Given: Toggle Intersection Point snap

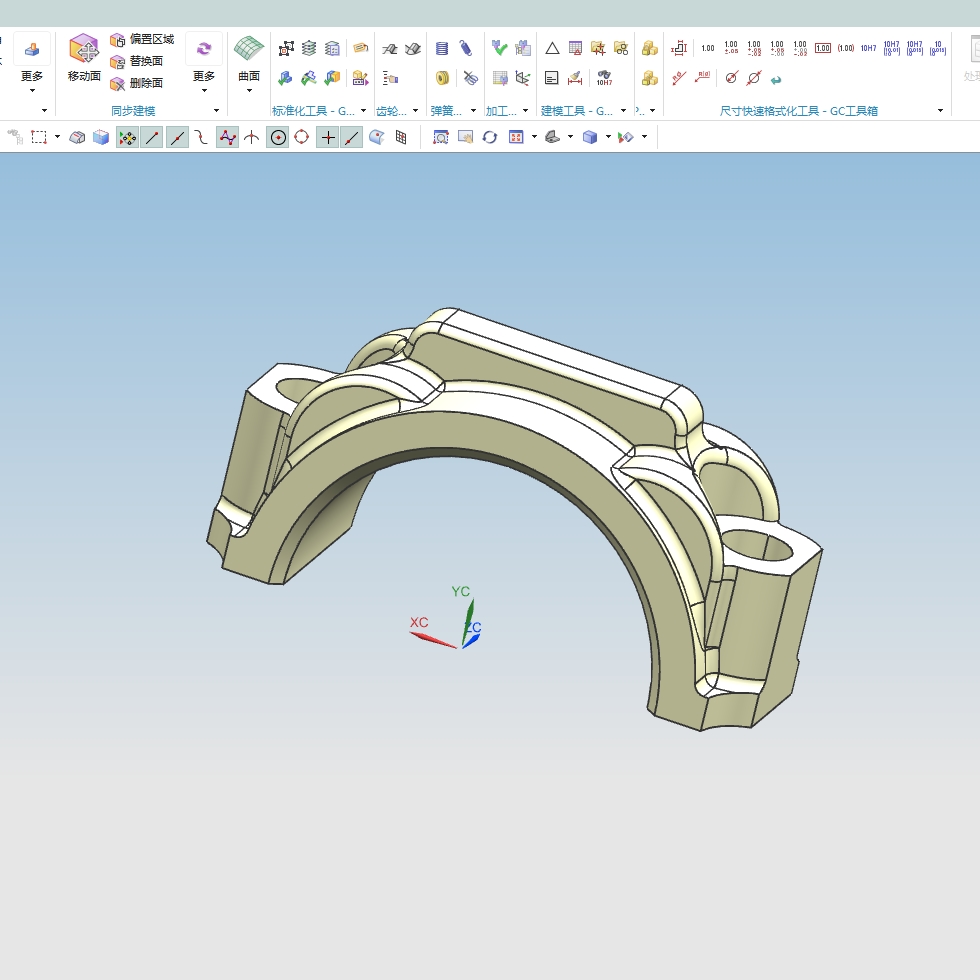Looking at the screenshot, I should pyautogui.click(x=252, y=138).
